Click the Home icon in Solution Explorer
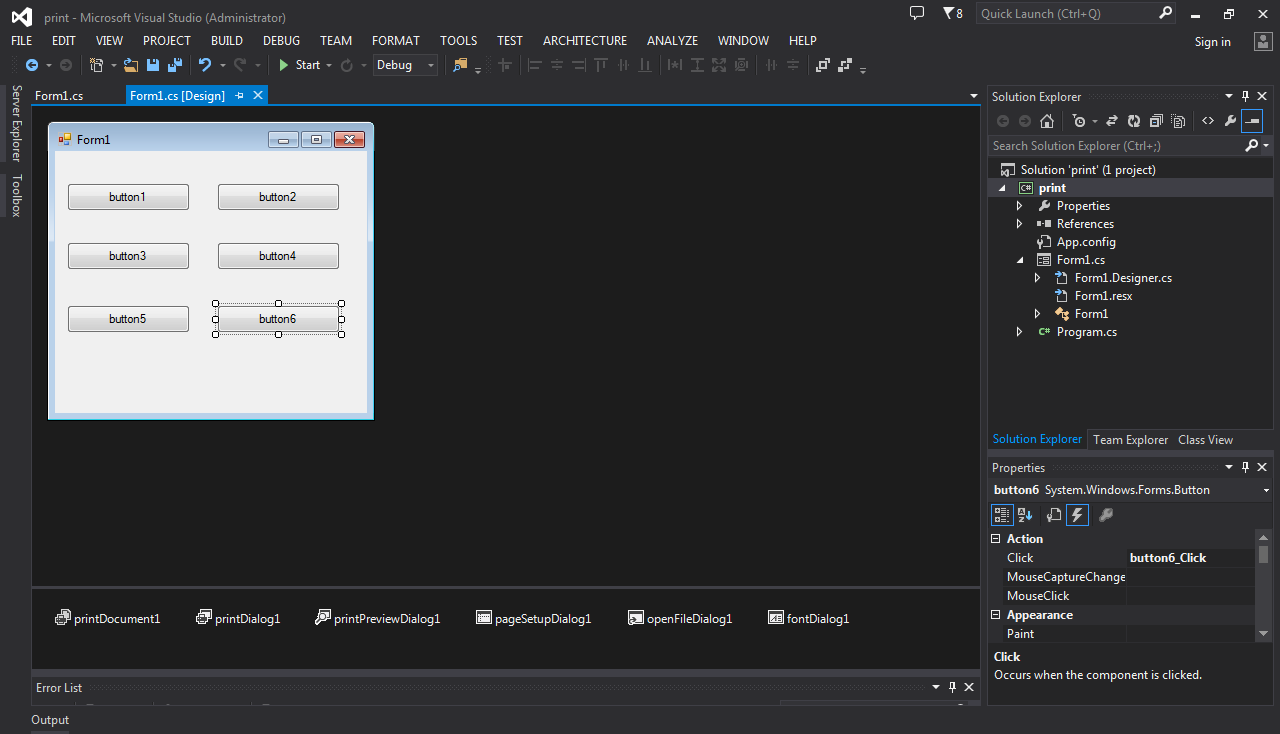This screenshot has height=734, width=1280. 1047,121
